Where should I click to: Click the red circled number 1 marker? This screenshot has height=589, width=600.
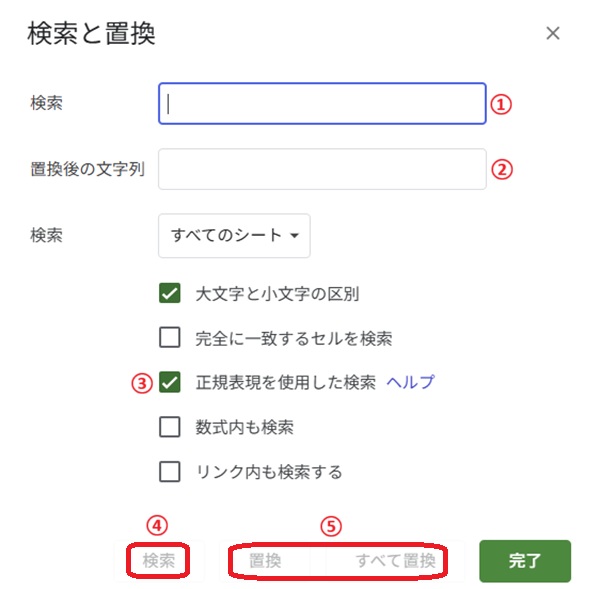coord(502,102)
